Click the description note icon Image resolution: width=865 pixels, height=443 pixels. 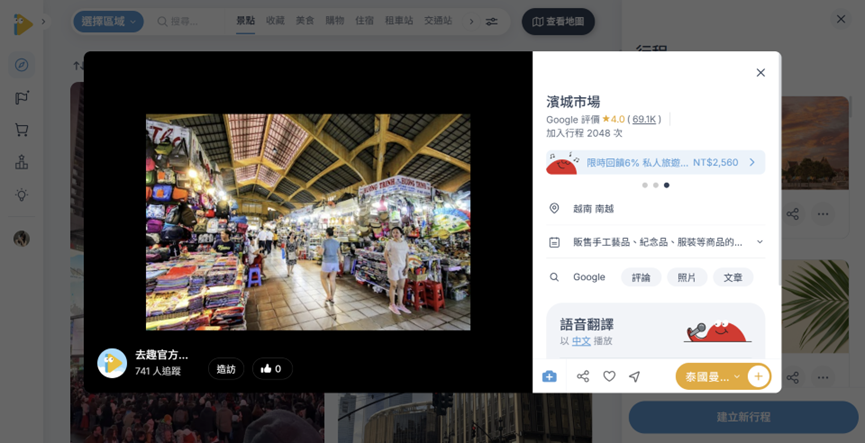[554, 242]
